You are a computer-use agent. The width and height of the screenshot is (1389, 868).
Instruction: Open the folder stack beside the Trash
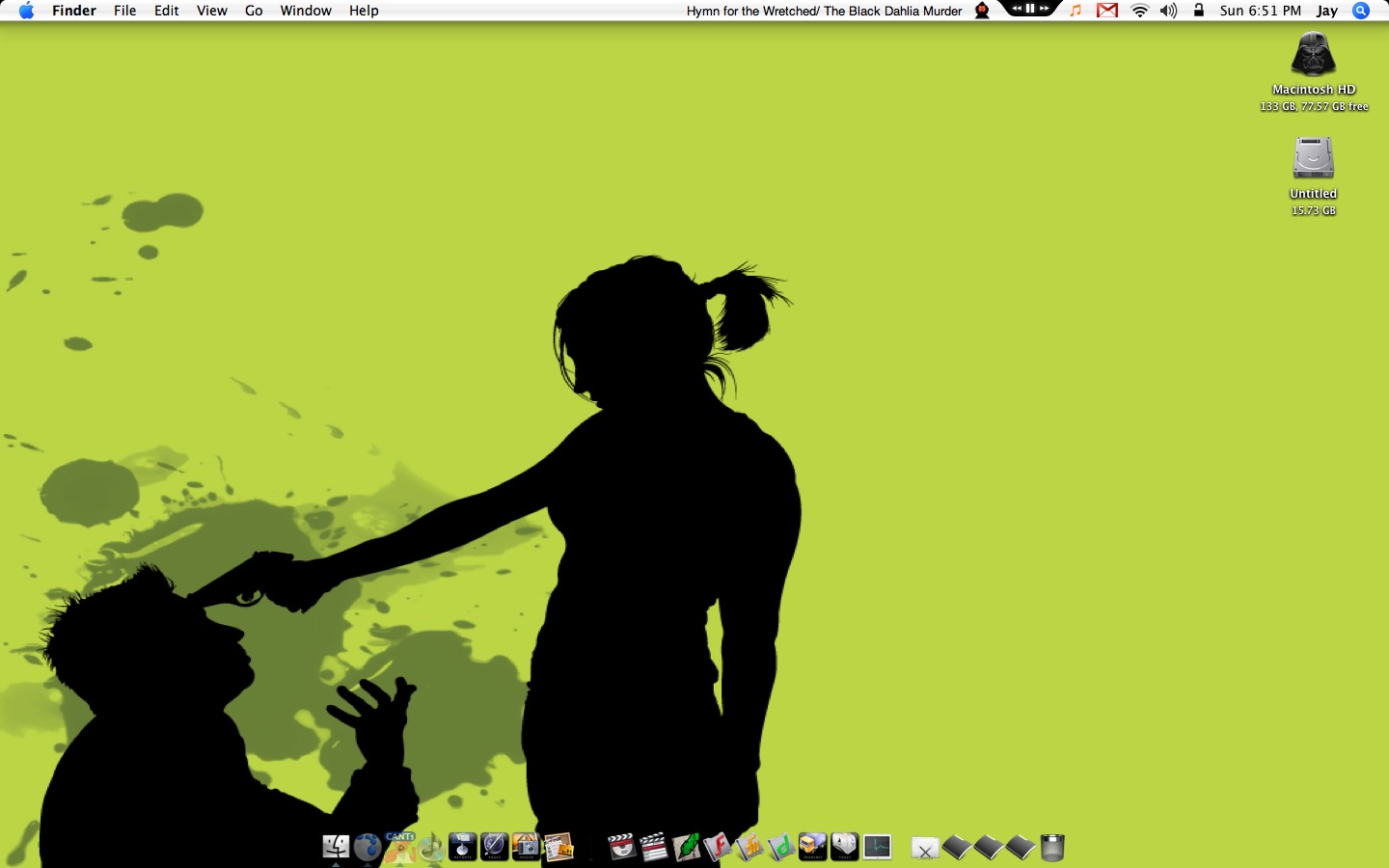[1021, 847]
